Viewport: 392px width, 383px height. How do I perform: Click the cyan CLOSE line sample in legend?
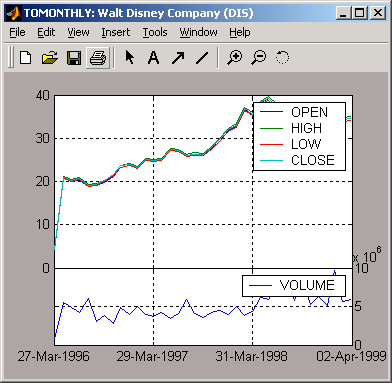(271, 160)
